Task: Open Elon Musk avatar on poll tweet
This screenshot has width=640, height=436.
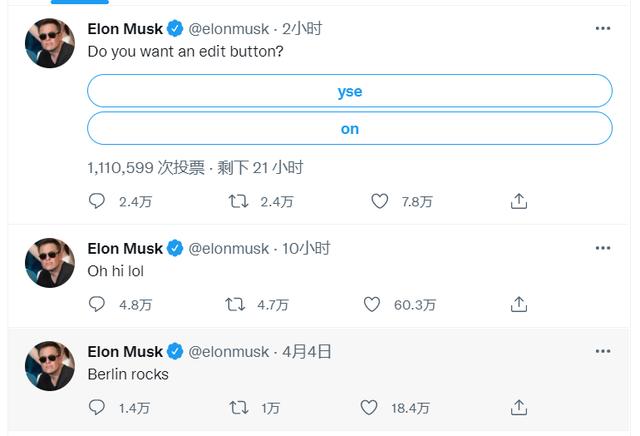Action: pos(49,43)
